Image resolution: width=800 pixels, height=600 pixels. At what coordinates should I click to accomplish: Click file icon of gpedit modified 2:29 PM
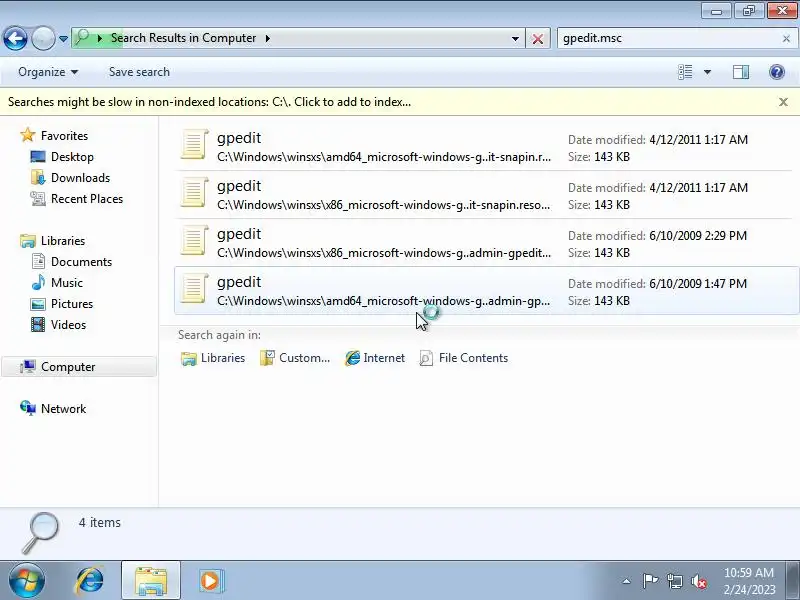point(194,240)
